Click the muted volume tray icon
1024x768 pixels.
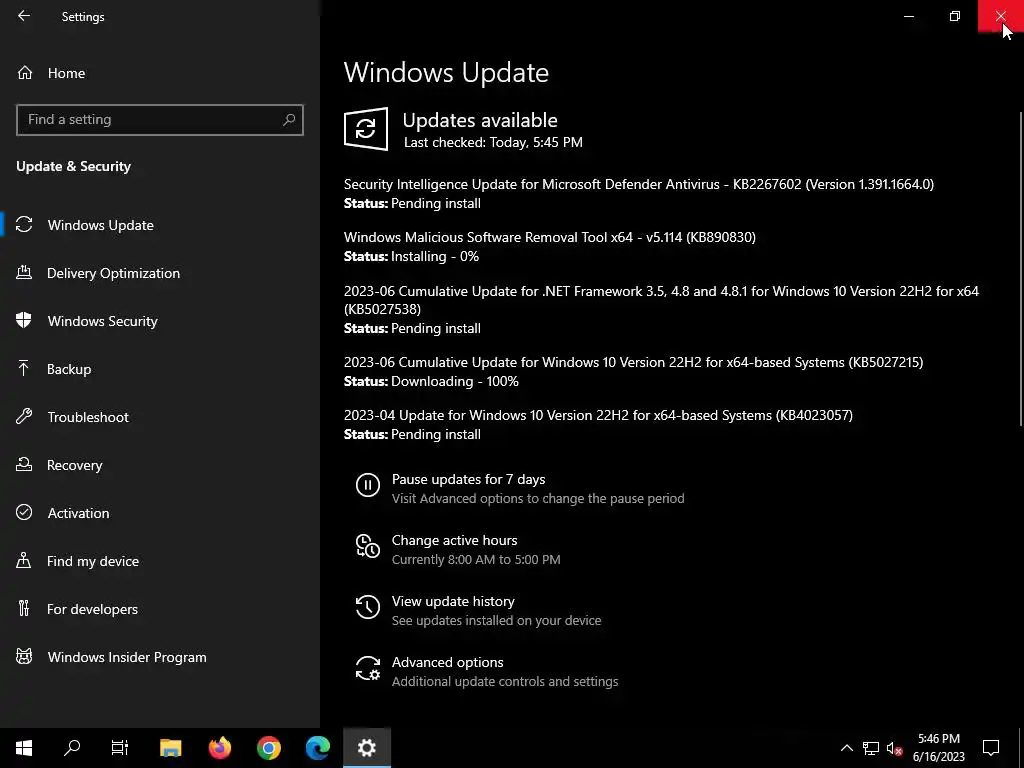pos(895,748)
